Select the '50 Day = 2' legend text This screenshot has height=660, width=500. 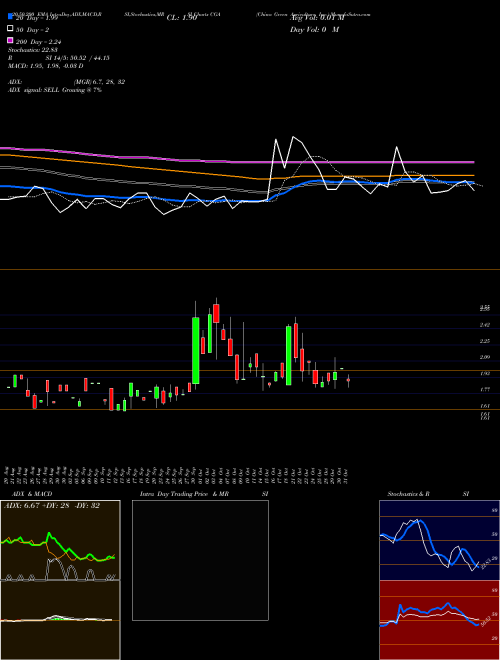tap(33, 30)
